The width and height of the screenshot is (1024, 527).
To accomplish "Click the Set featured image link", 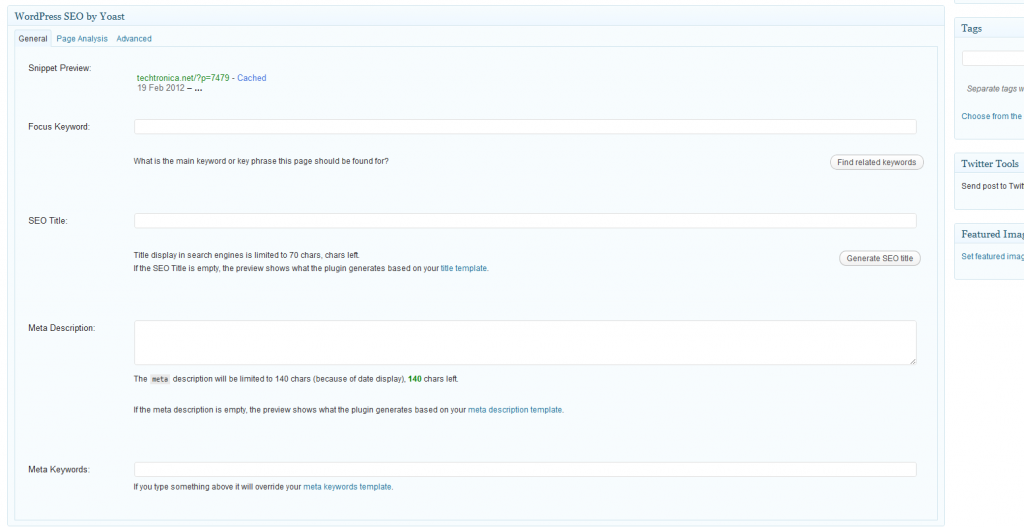I will click(x=991, y=257).
